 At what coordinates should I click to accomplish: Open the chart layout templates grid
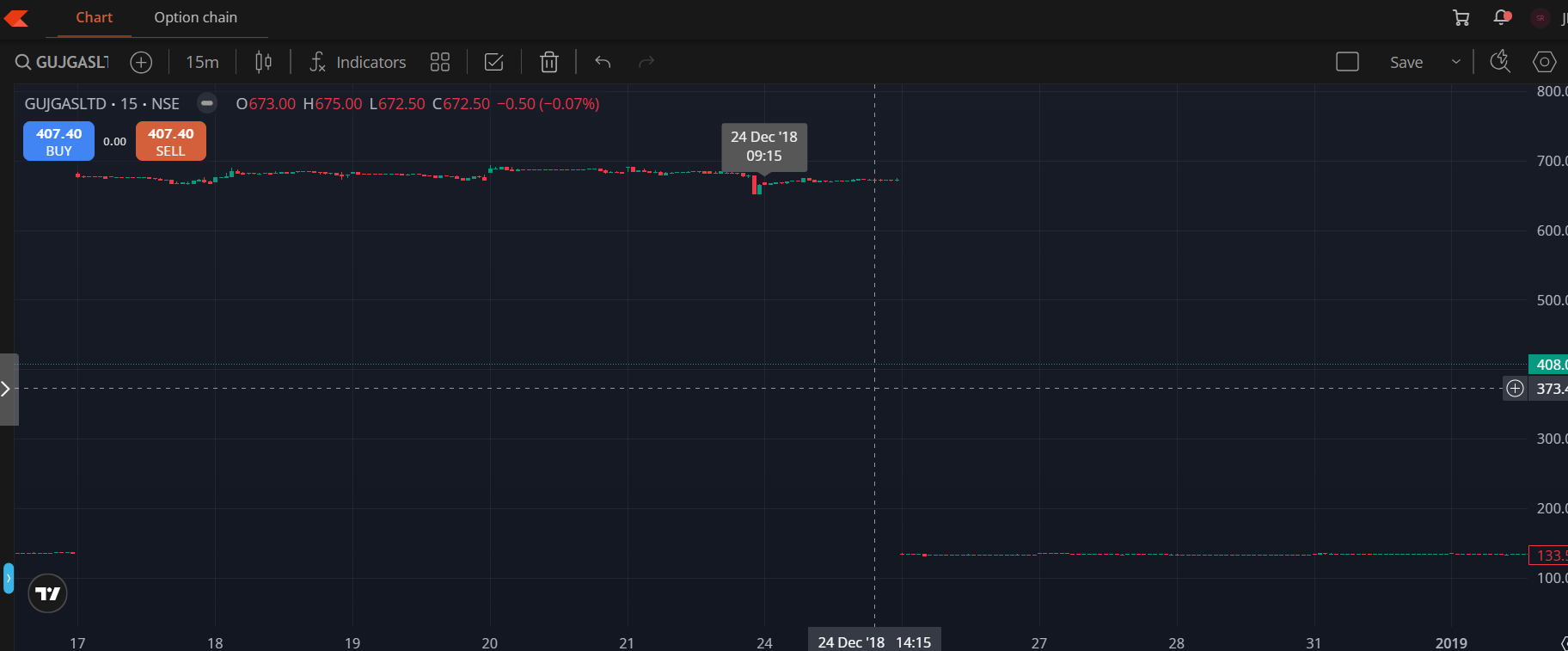tap(440, 62)
